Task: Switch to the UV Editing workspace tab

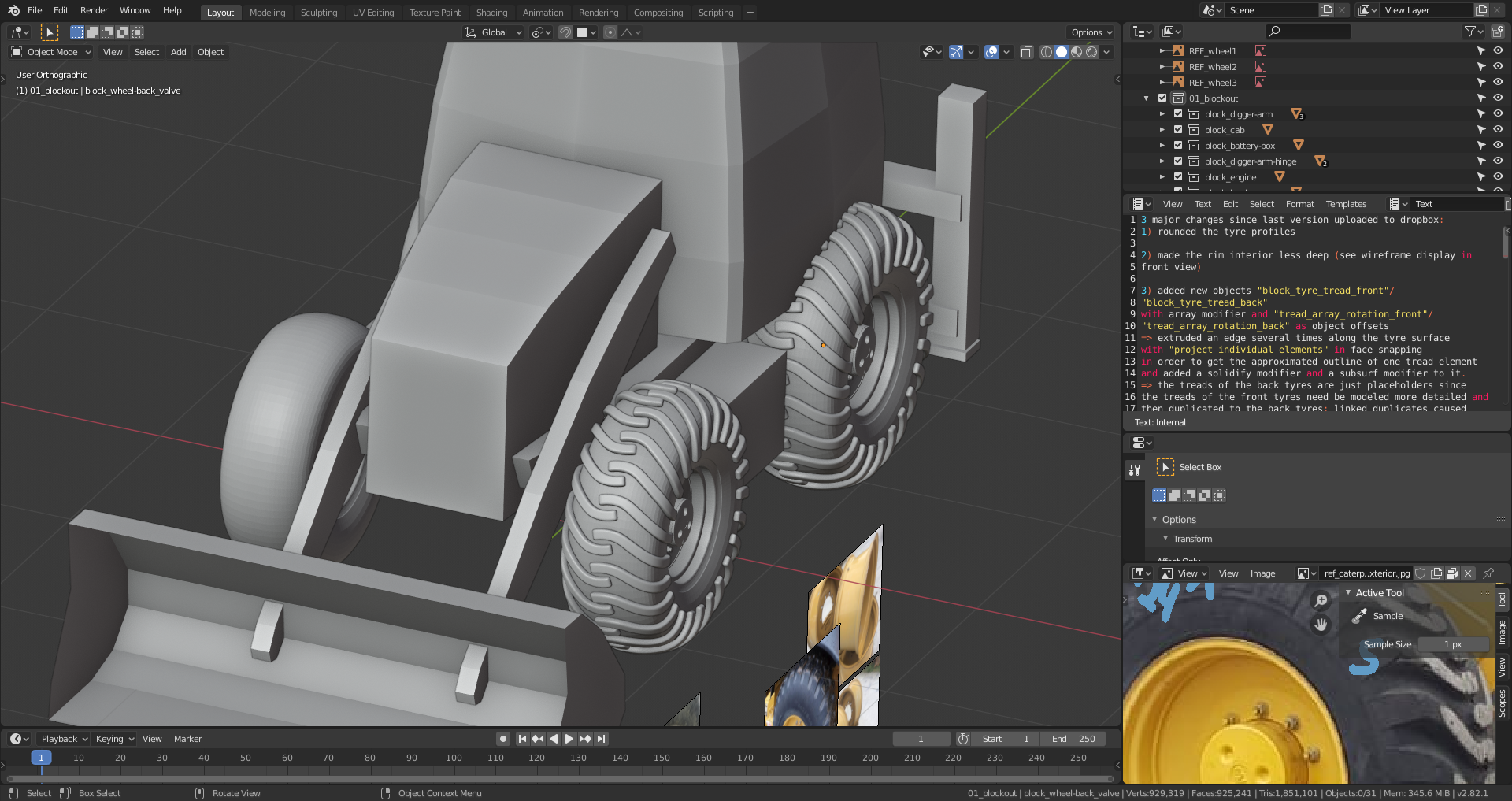Action: click(373, 13)
